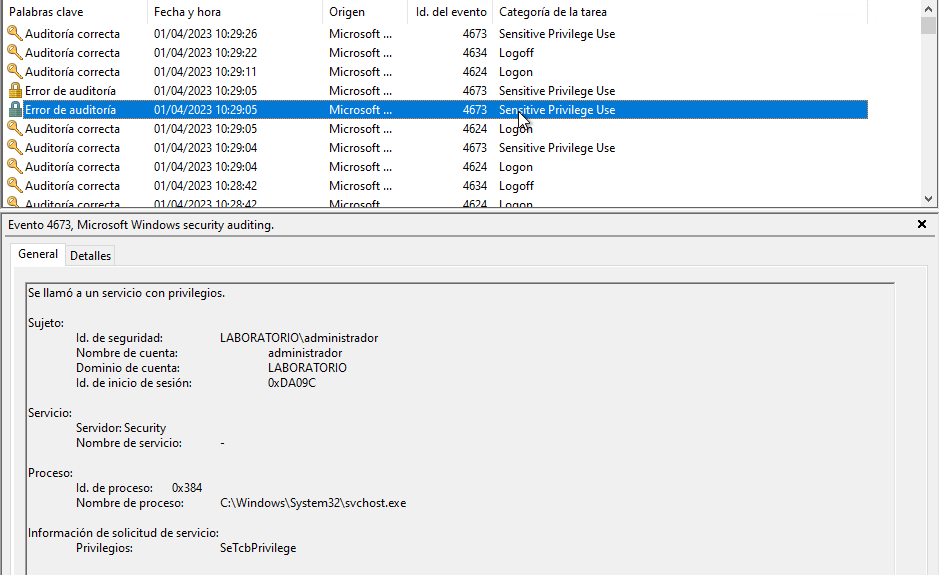Click lock icon of the unselected Error de auditoría row

[15, 91]
